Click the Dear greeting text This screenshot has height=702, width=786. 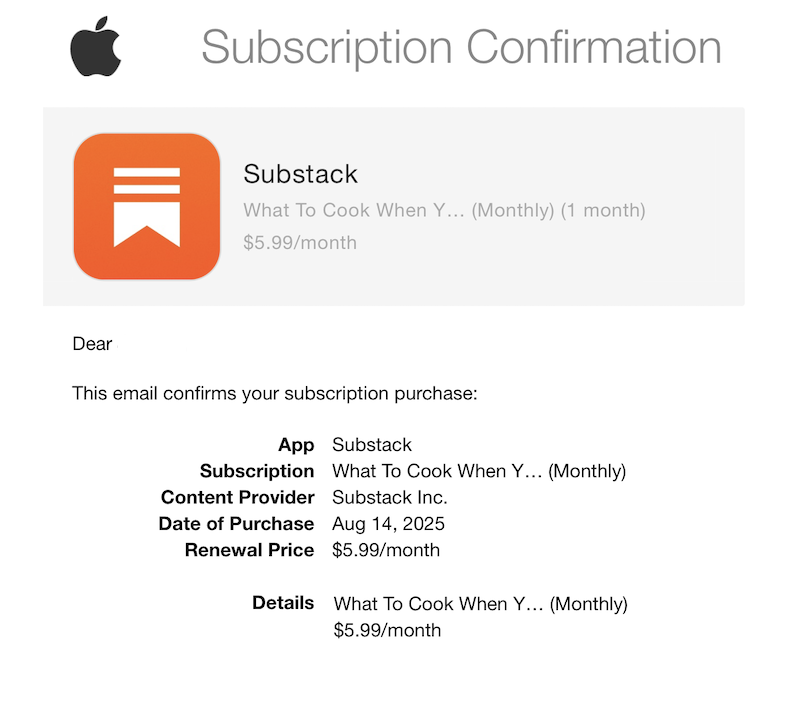(x=92, y=344)
